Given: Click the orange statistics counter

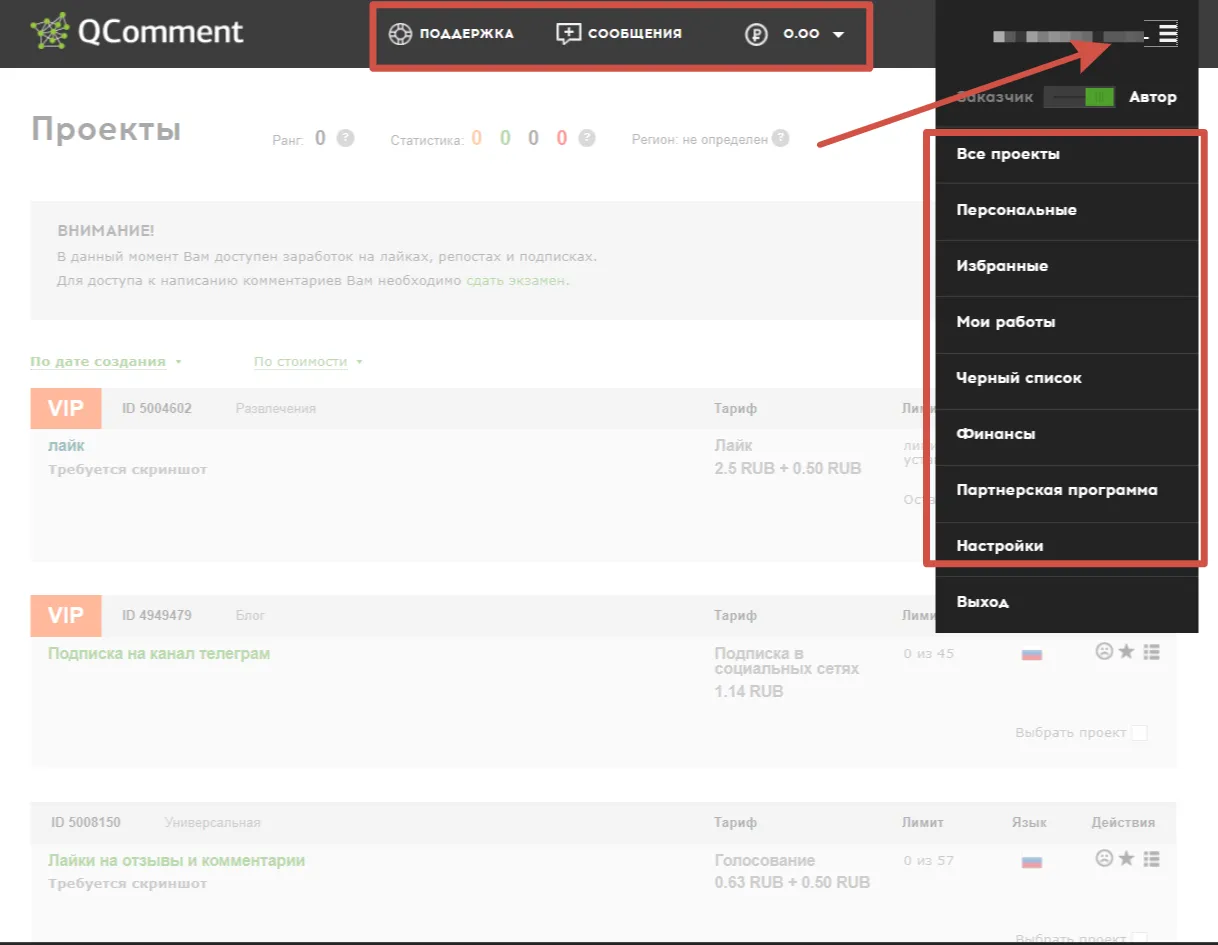Looking at the screenshot, I should point(477,138).
